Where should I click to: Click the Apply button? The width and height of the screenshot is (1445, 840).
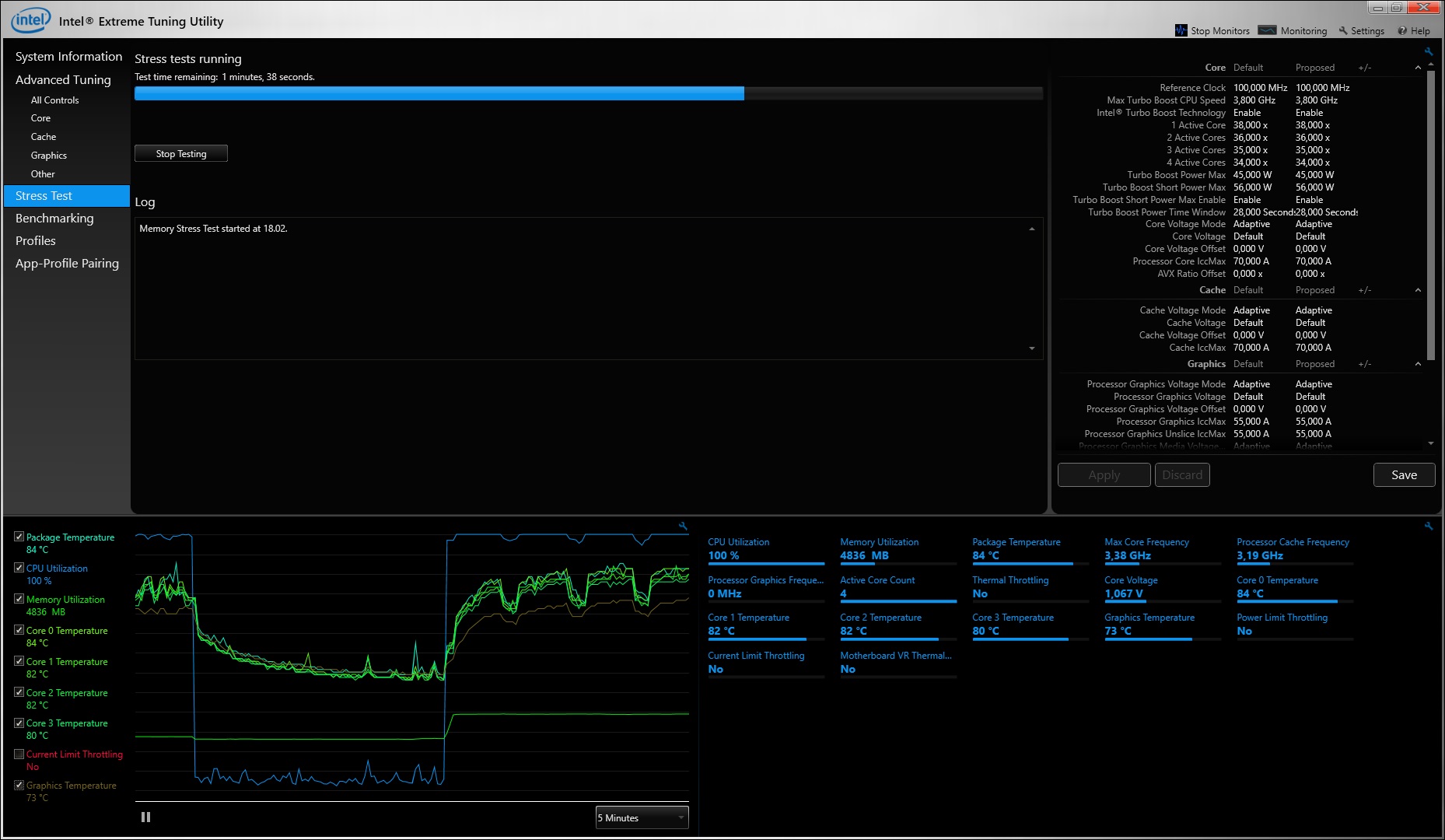pos(1104,475)
